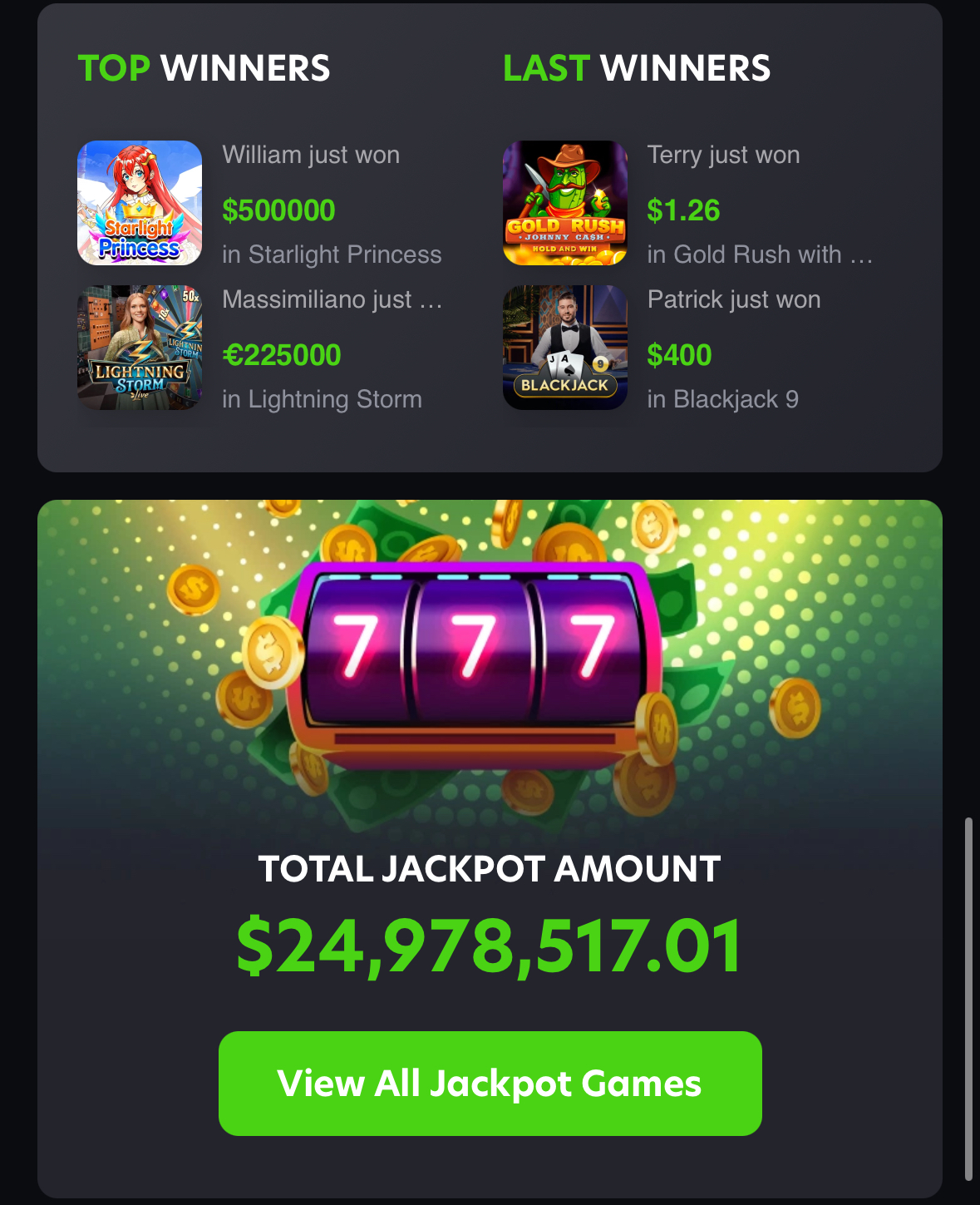Viewport: 980px width, 1205px height.
Task: Open the Starlight Princess game icon
Action: 140,203
